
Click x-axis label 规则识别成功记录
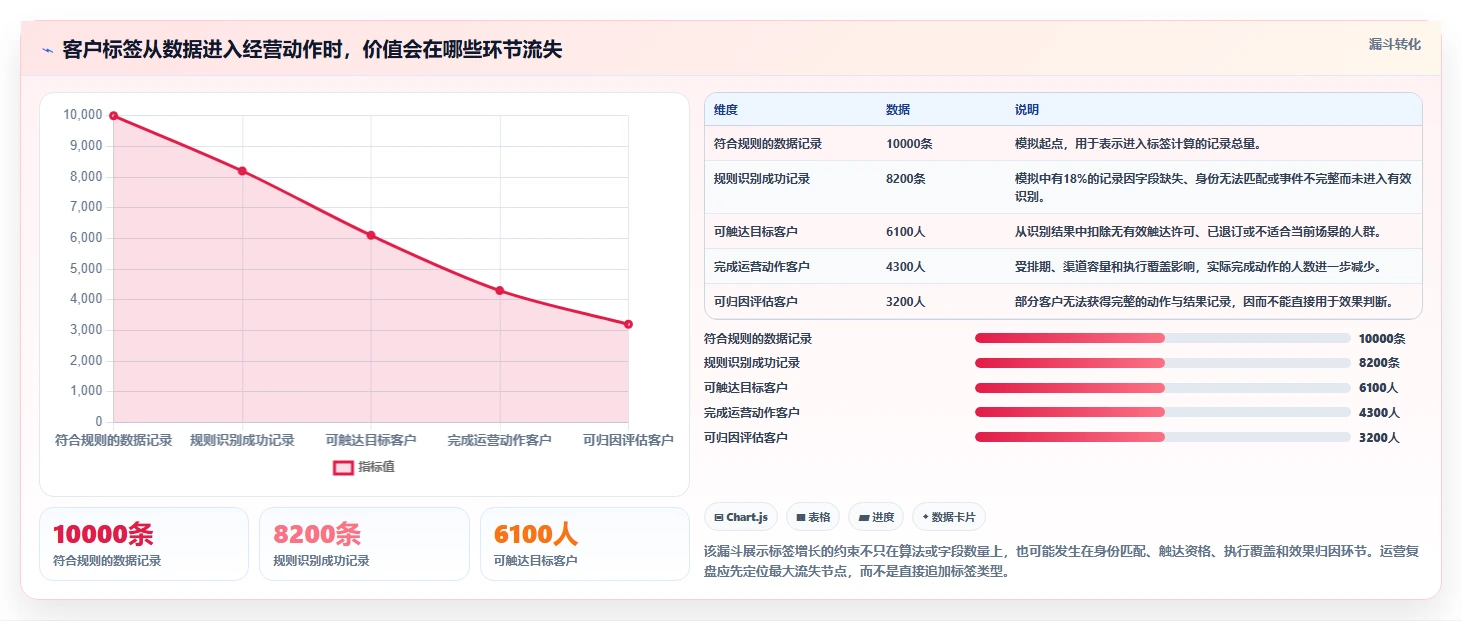(242, 440)
